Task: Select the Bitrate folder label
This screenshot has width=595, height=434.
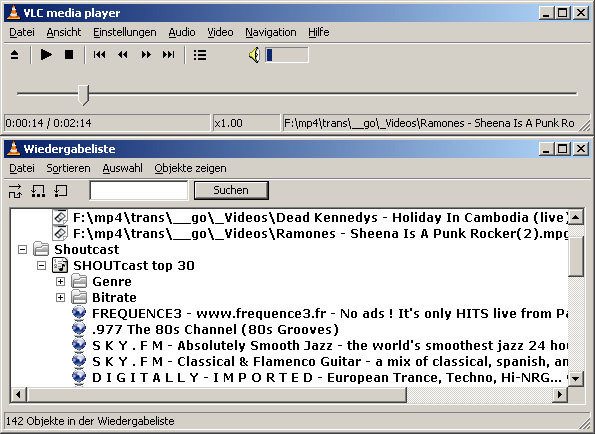Action: click(114, 297)
